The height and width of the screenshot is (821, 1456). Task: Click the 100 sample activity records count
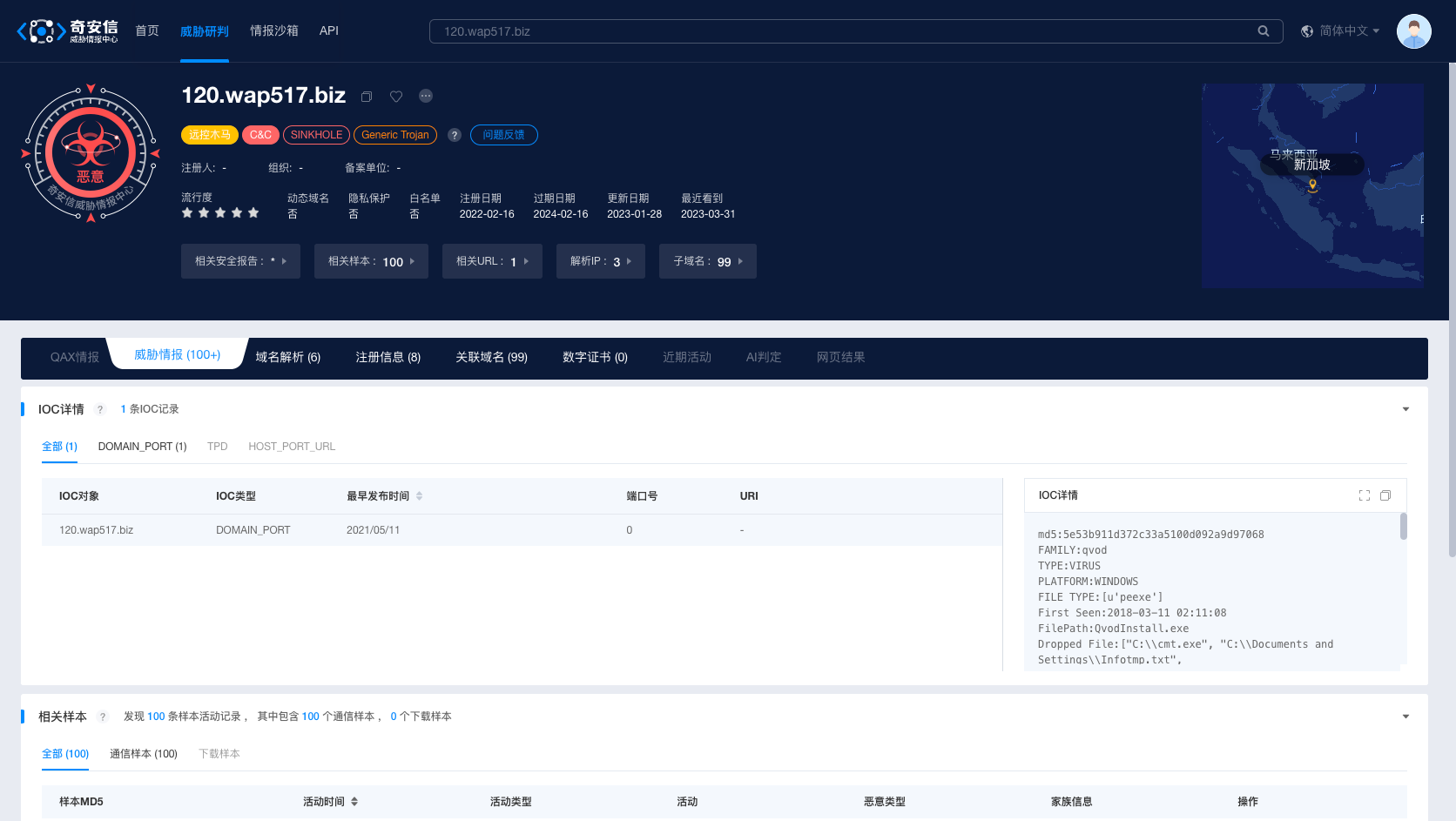156,717
